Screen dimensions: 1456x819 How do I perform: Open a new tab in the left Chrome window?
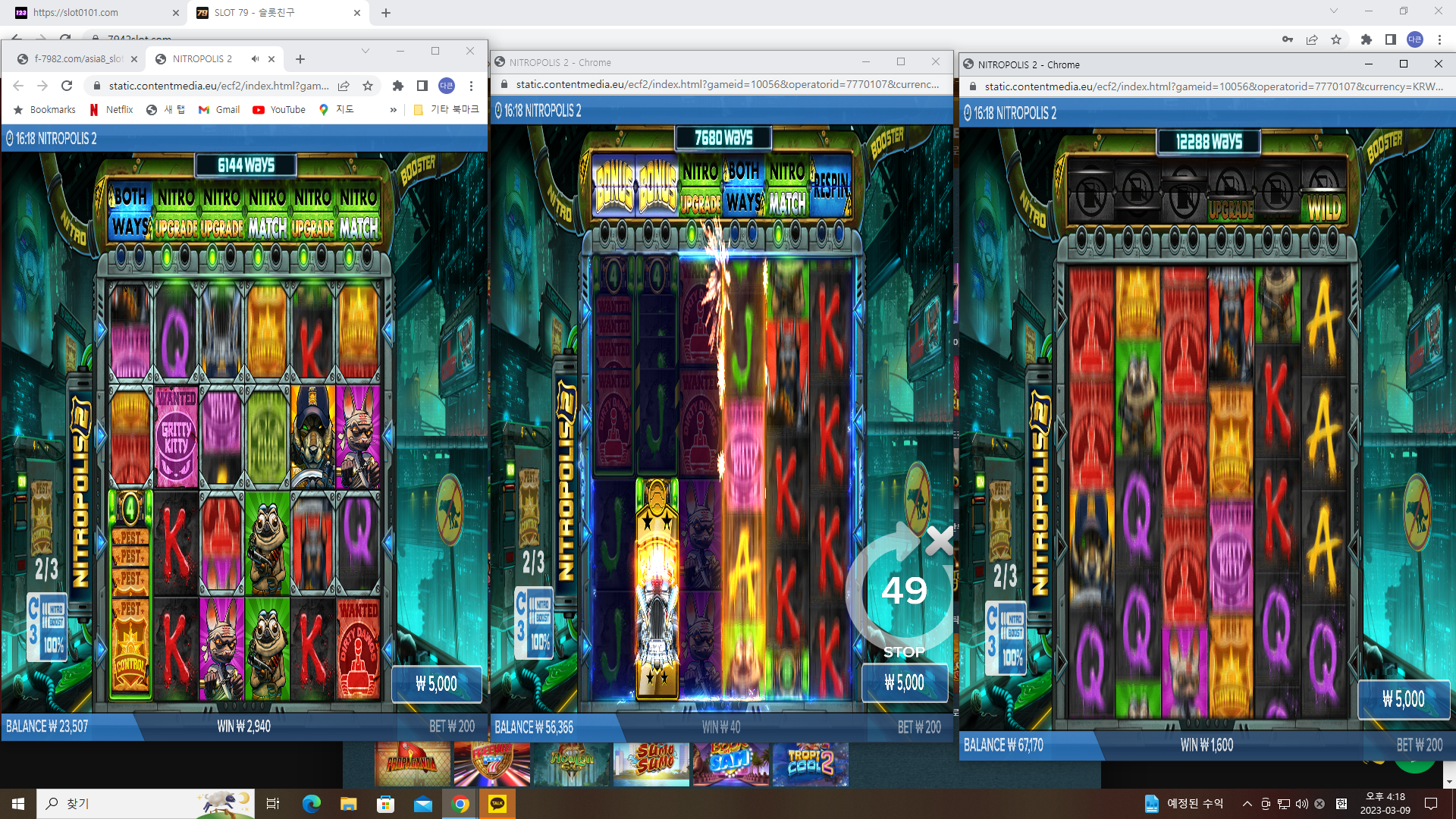click(x=300, y=59)
